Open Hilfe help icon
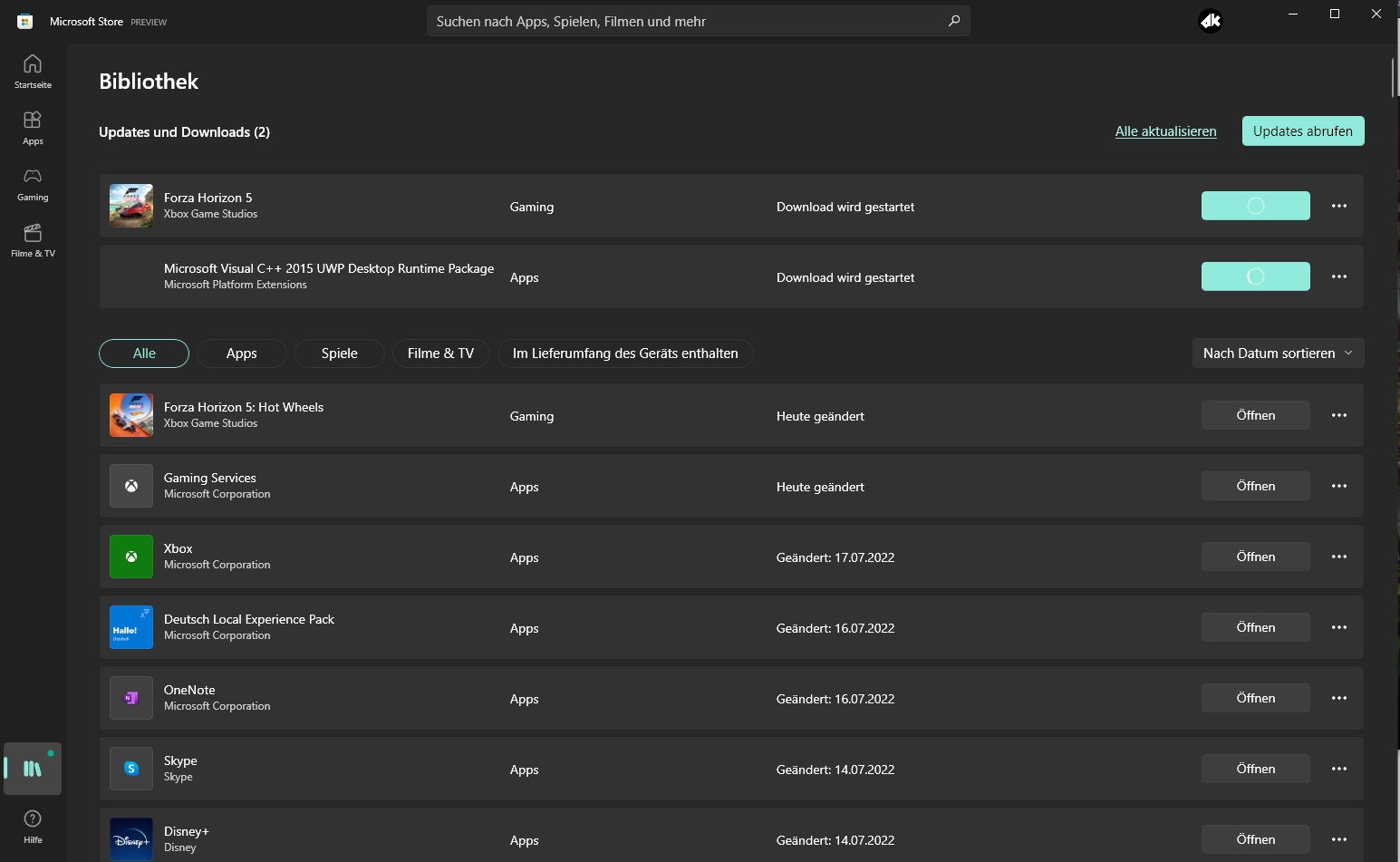1400x862 pixels. click(x=33, y=826)
